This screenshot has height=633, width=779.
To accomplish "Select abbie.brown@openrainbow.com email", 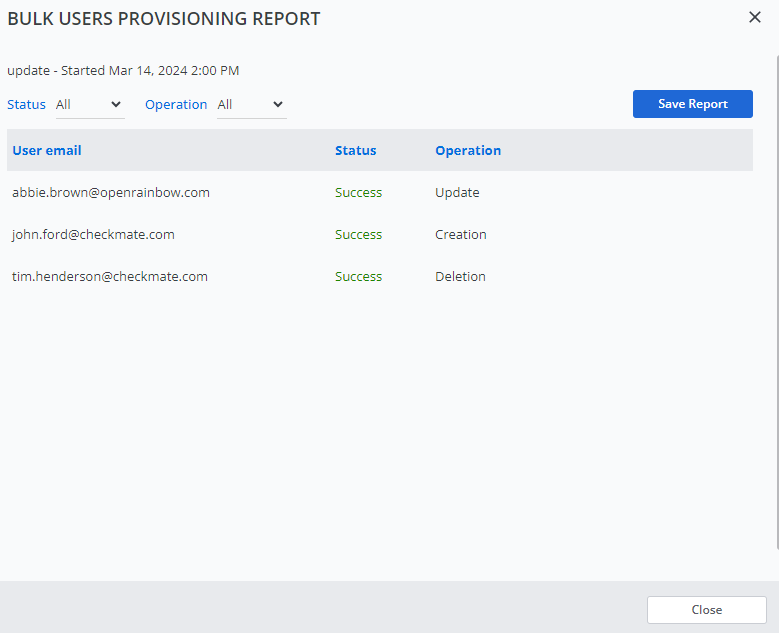I will (x=111, y=193).
